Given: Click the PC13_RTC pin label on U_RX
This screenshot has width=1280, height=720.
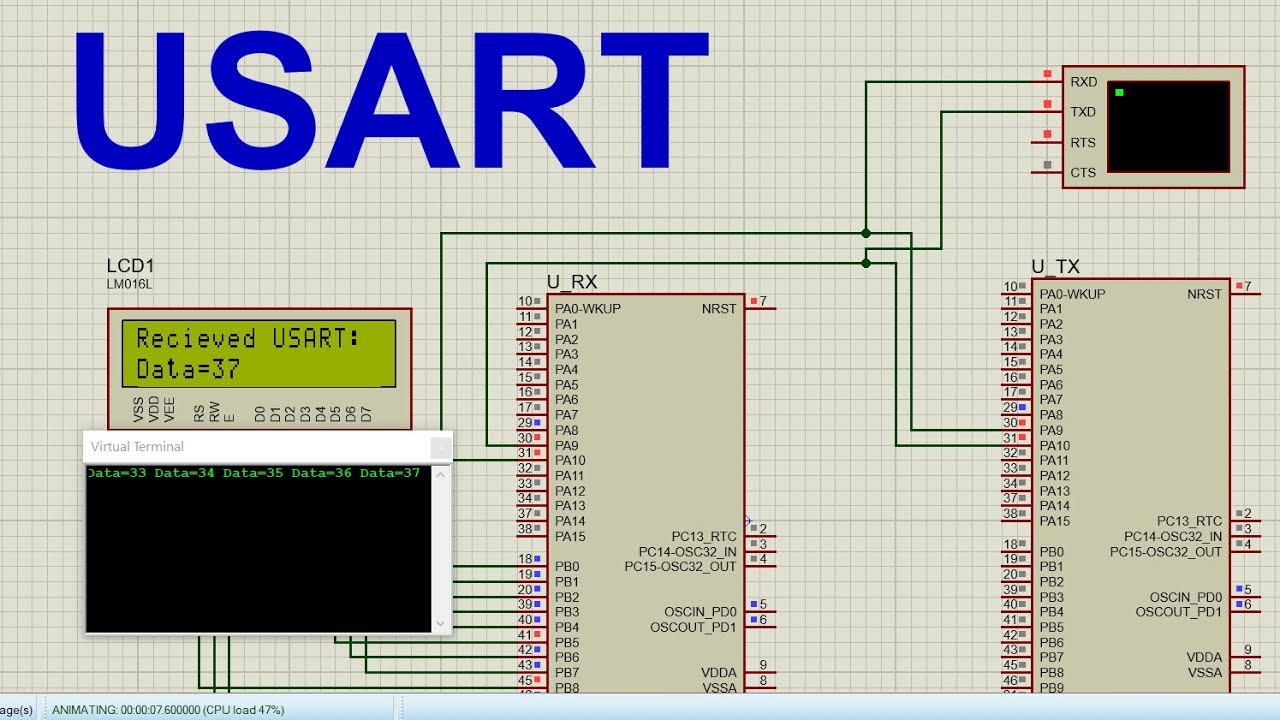Looking at the screenshot, I should point(704,537).
